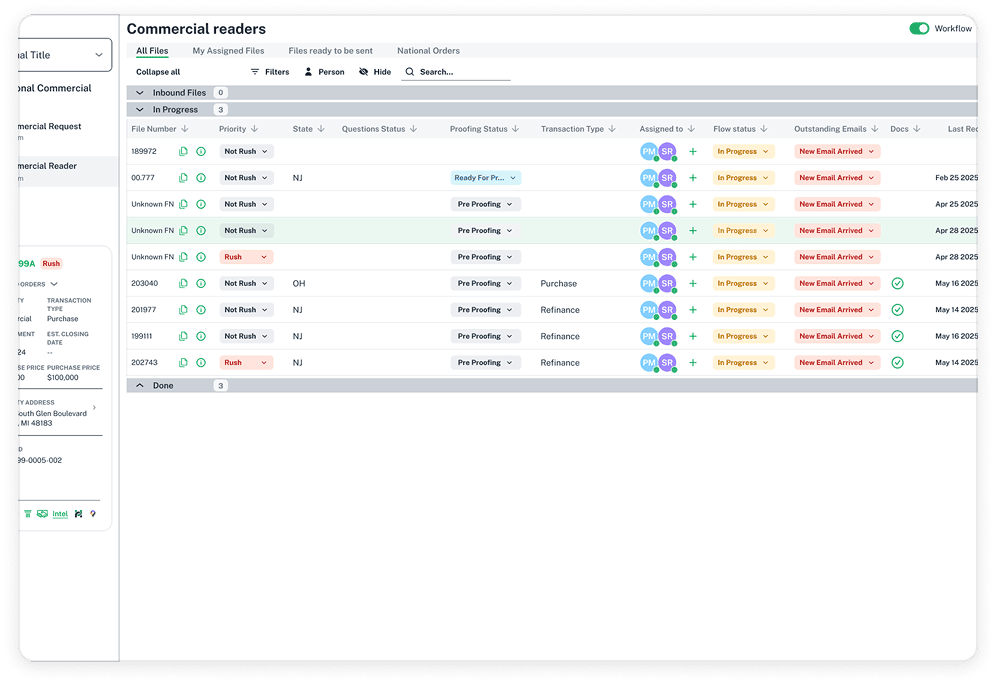Show info for file 00.777

tap(201, 178)
